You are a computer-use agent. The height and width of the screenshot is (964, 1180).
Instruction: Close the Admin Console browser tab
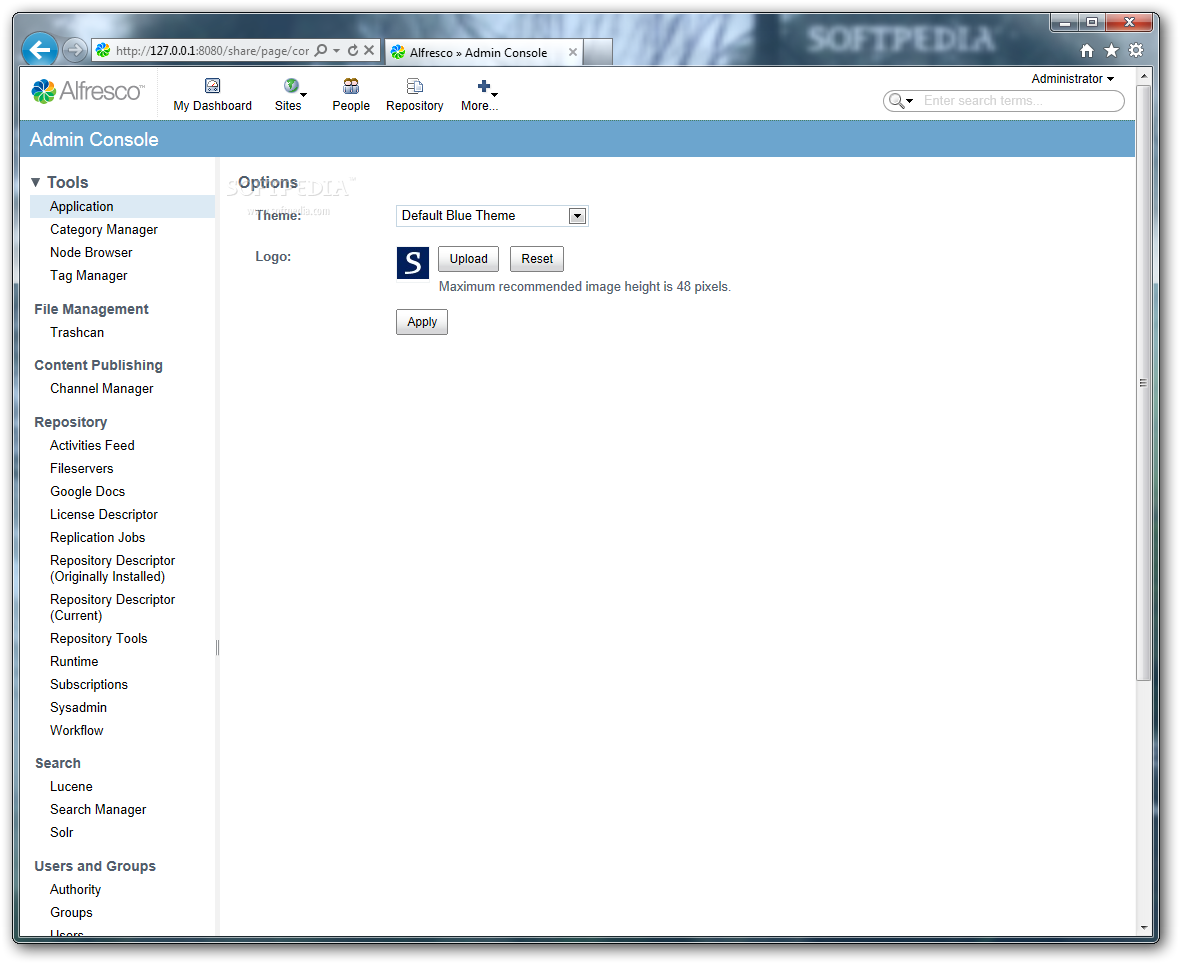click(x=573, y=52)
